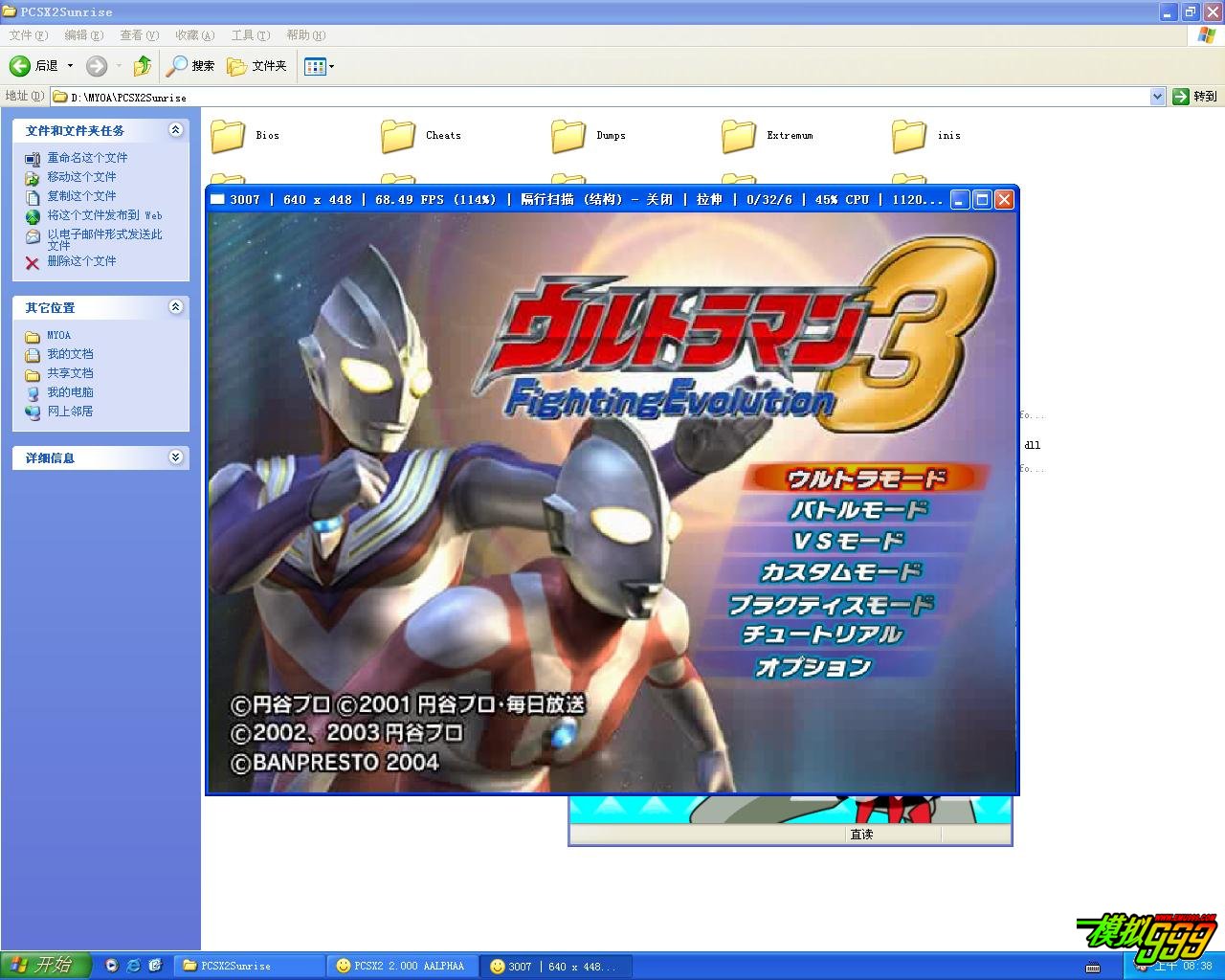Click 移动这个文件 link
Image resolution: width=1225 pixels, height=980 pixels.
81,177
